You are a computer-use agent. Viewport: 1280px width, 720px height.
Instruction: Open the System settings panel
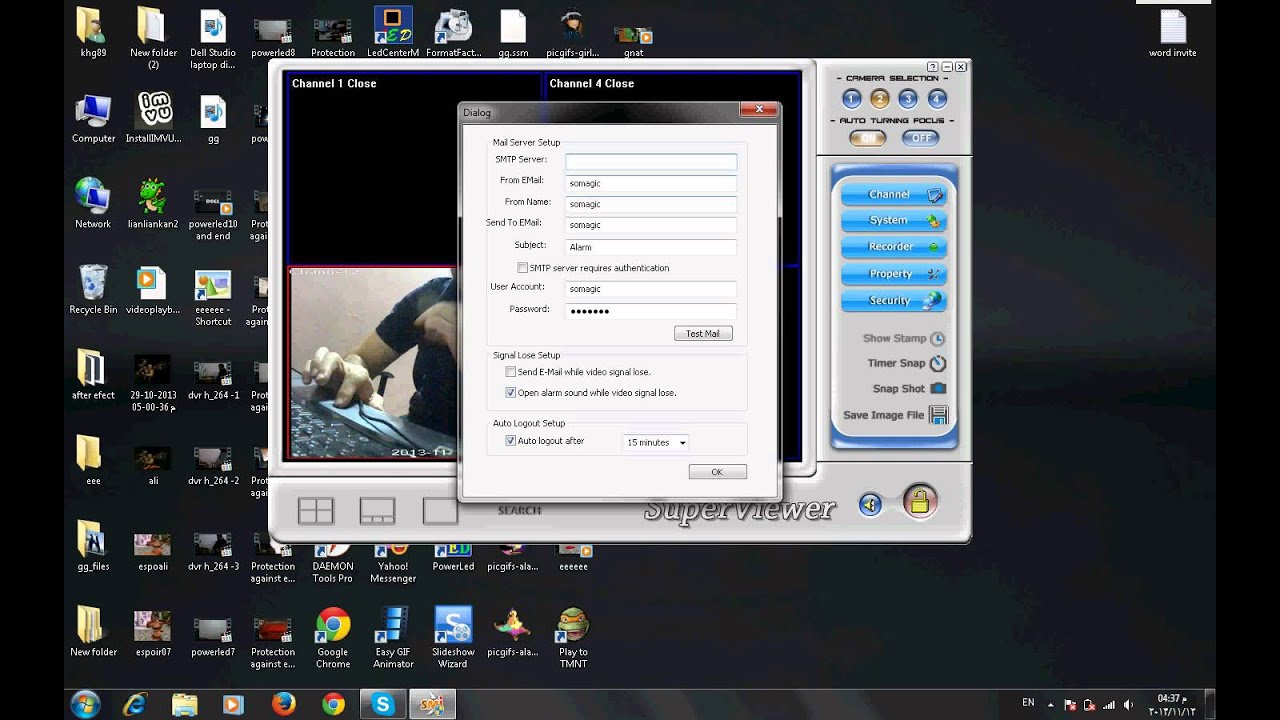893,220
